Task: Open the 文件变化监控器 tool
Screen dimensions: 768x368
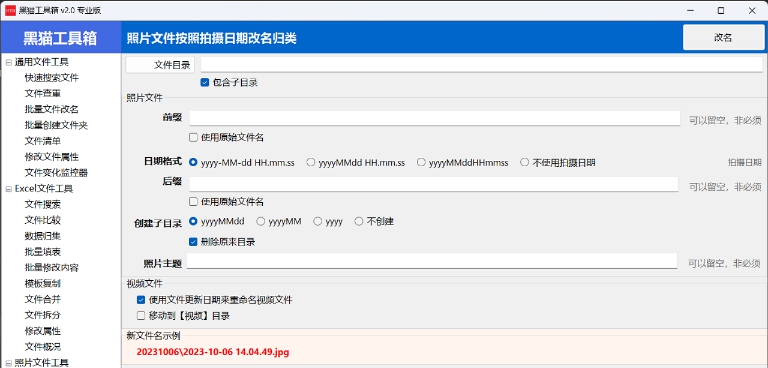Action: [56, 172]
